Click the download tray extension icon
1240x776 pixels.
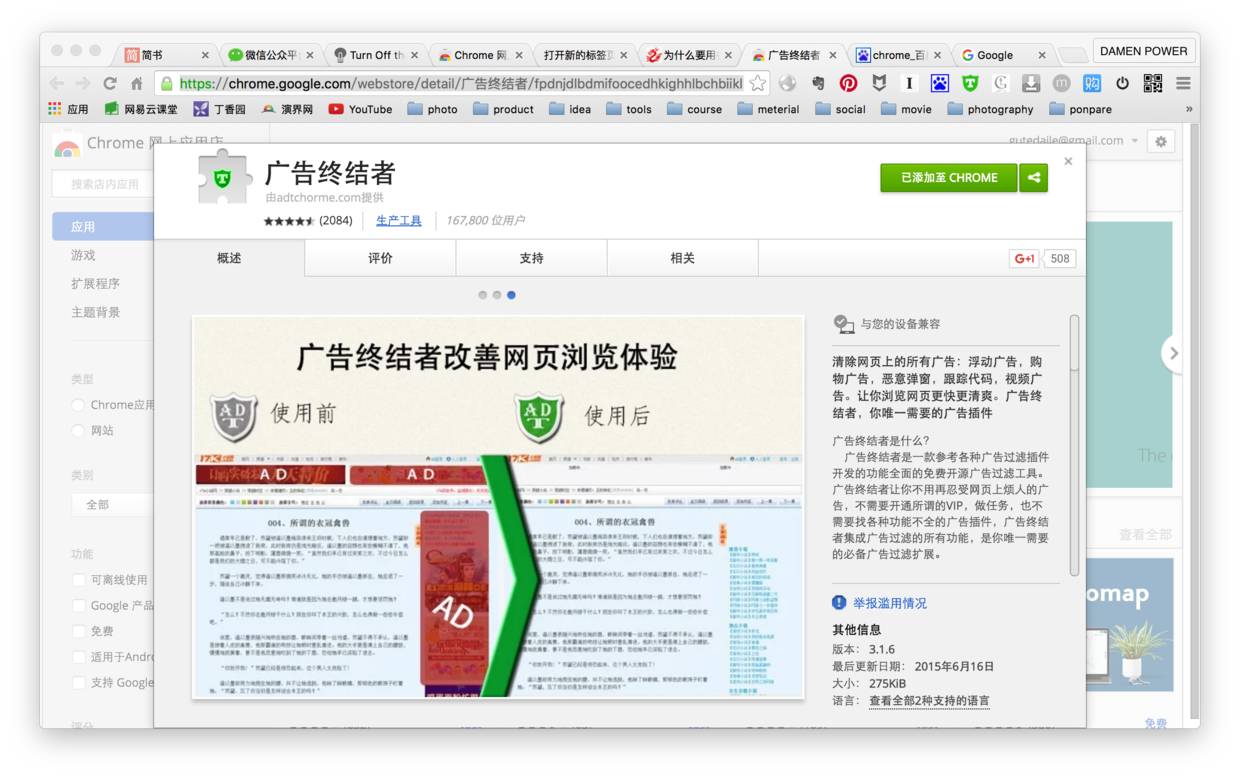[1031, 84]
